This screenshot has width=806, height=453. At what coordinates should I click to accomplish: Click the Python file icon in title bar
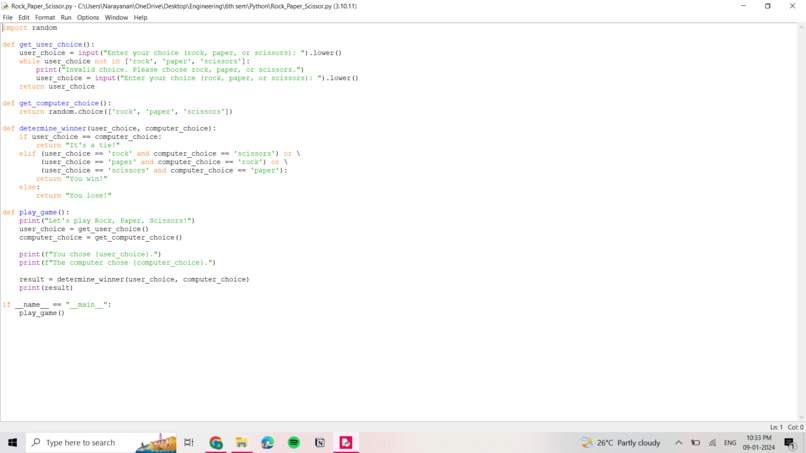point(5,6)
